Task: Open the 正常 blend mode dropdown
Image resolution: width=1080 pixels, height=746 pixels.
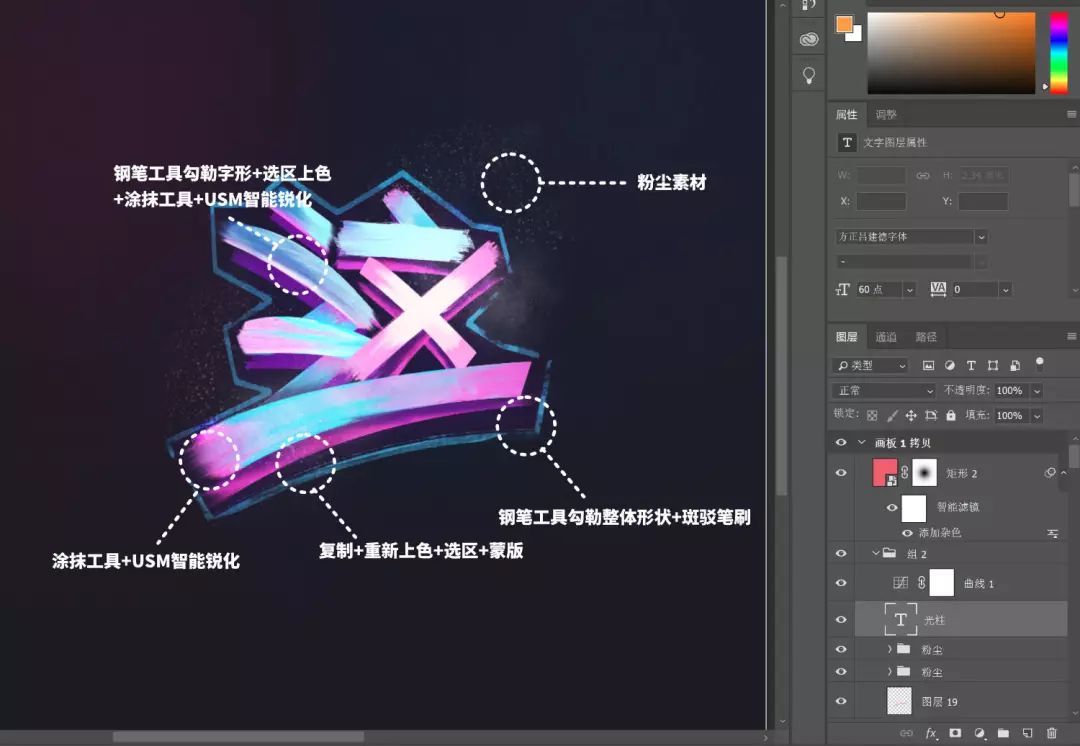Action: [x=884, y=391]
